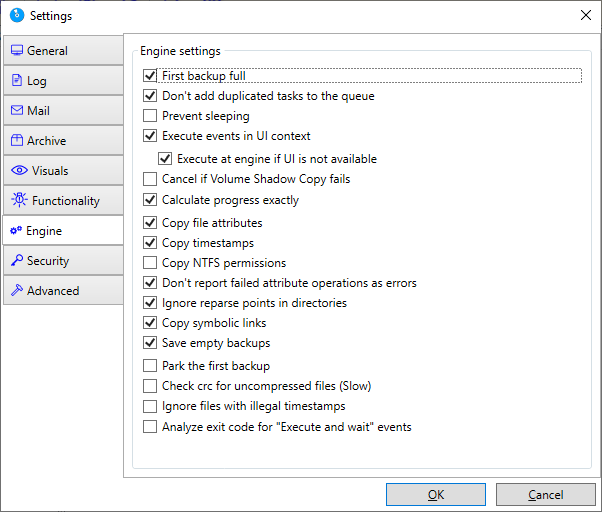Confirm settings with the OK button
The height and width of the screenshot is (512, 602).
[x=436, y=495]
